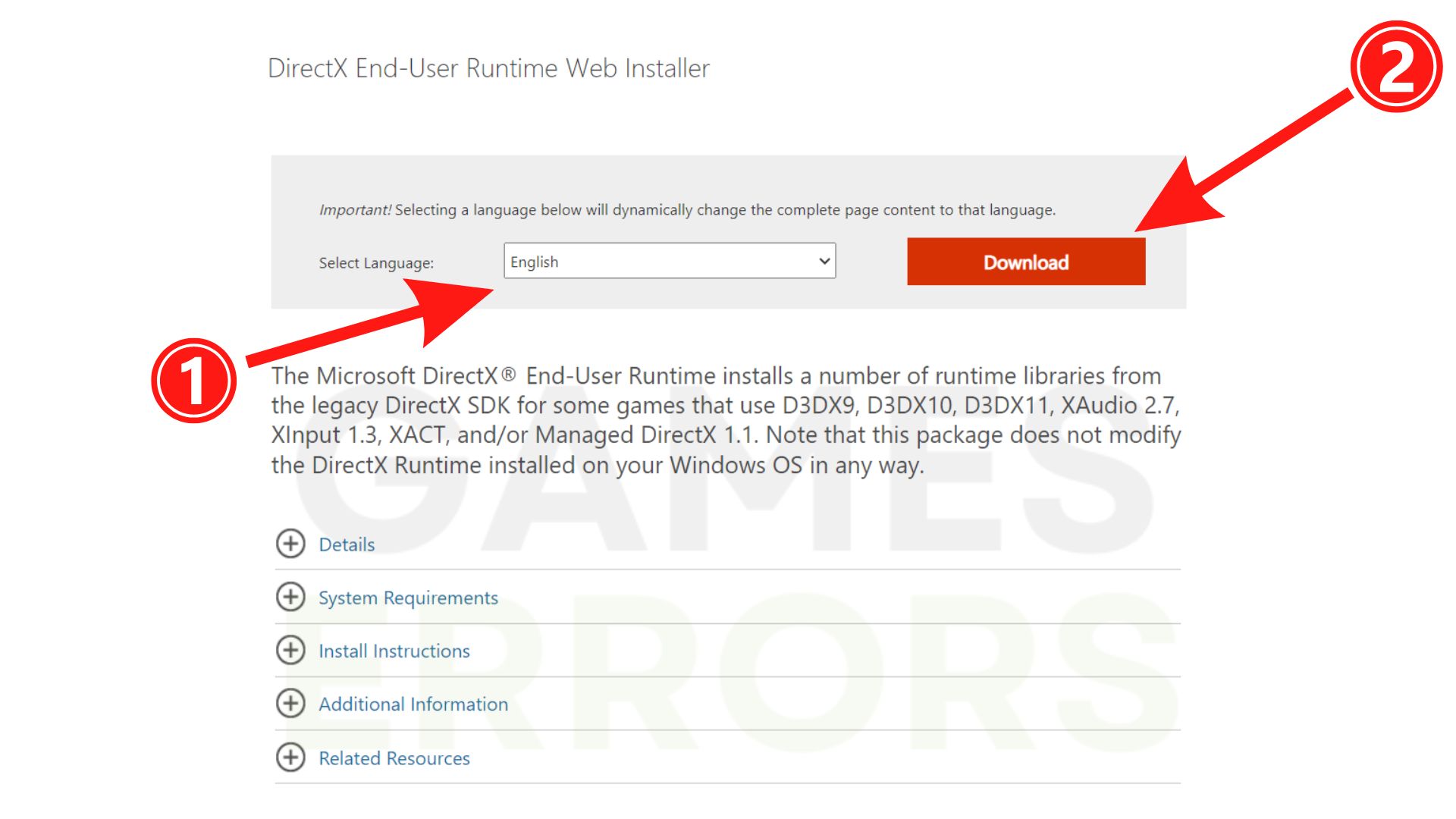
Task: Open Install Instructions via its plus icon
Action: (x=290, y=650)
